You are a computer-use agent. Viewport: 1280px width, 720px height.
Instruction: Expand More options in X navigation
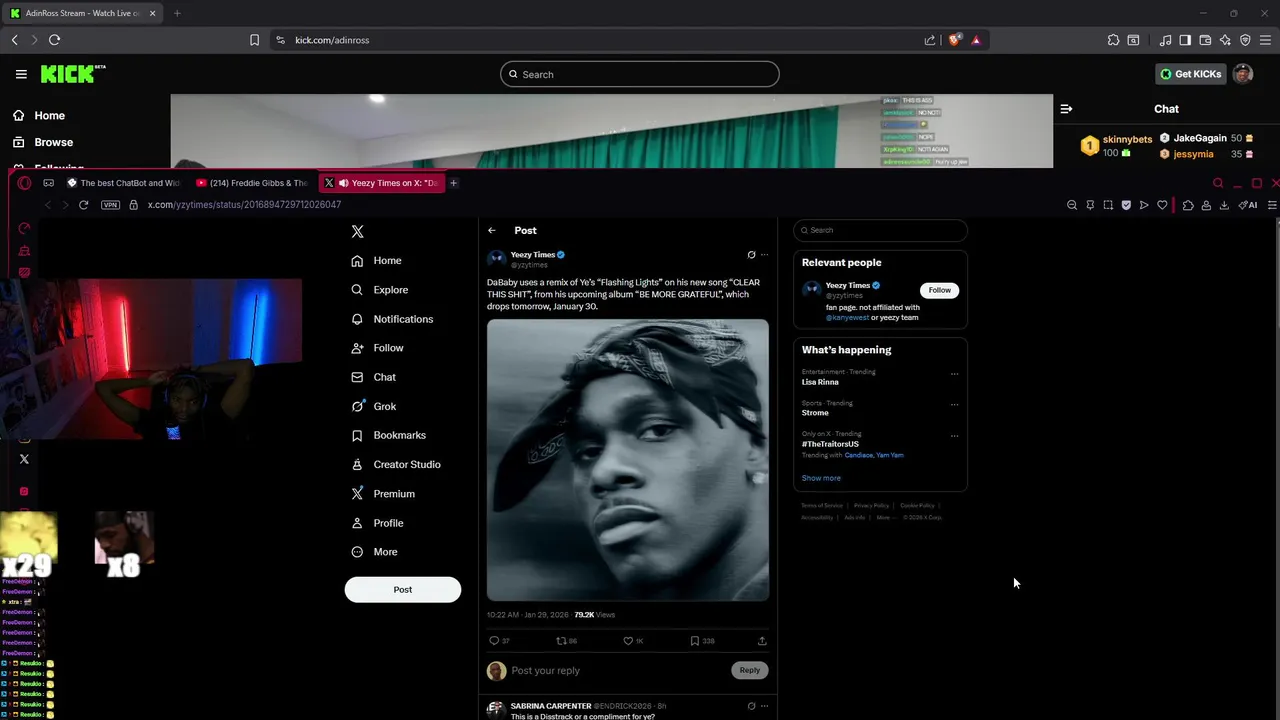click(x=375, y=552)
